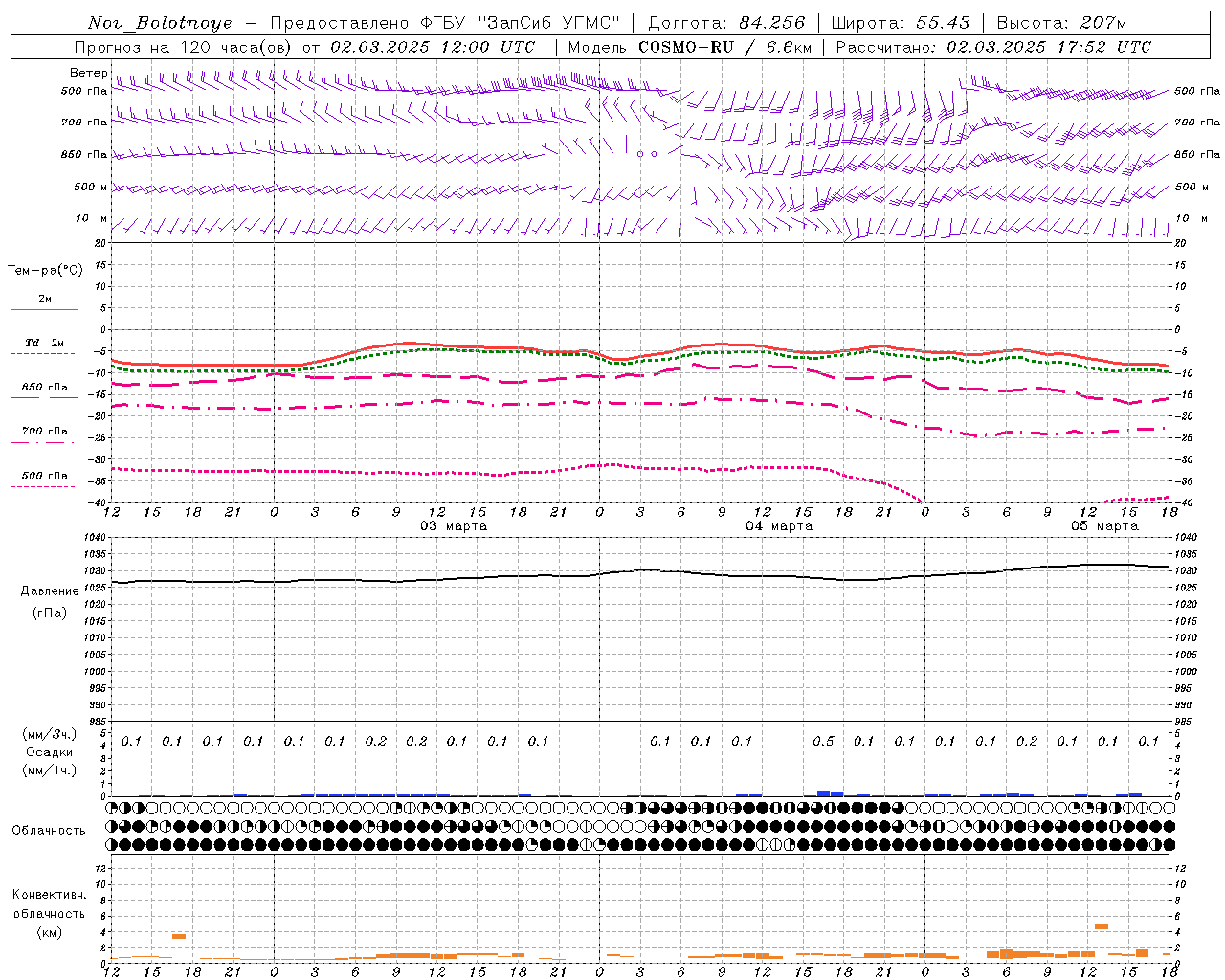
Task: Click the 05 марта date label
Action: tap(1104, 526)
